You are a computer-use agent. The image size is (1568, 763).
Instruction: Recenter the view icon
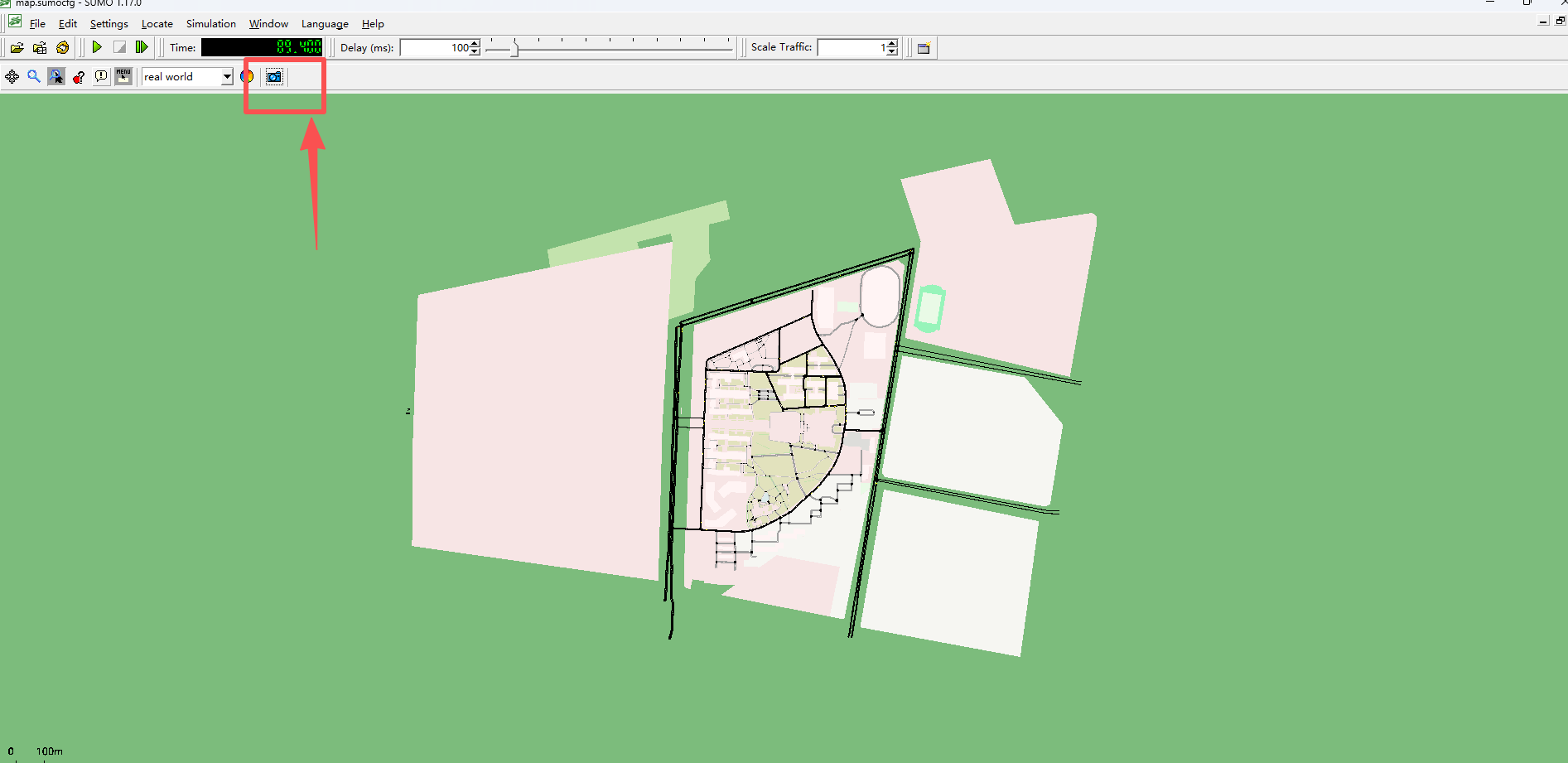12,76
